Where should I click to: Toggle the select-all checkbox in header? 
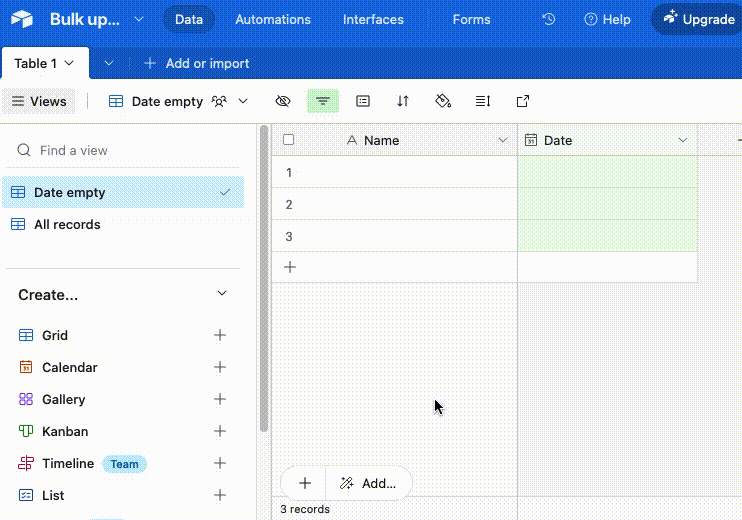[x=288, y=140]
